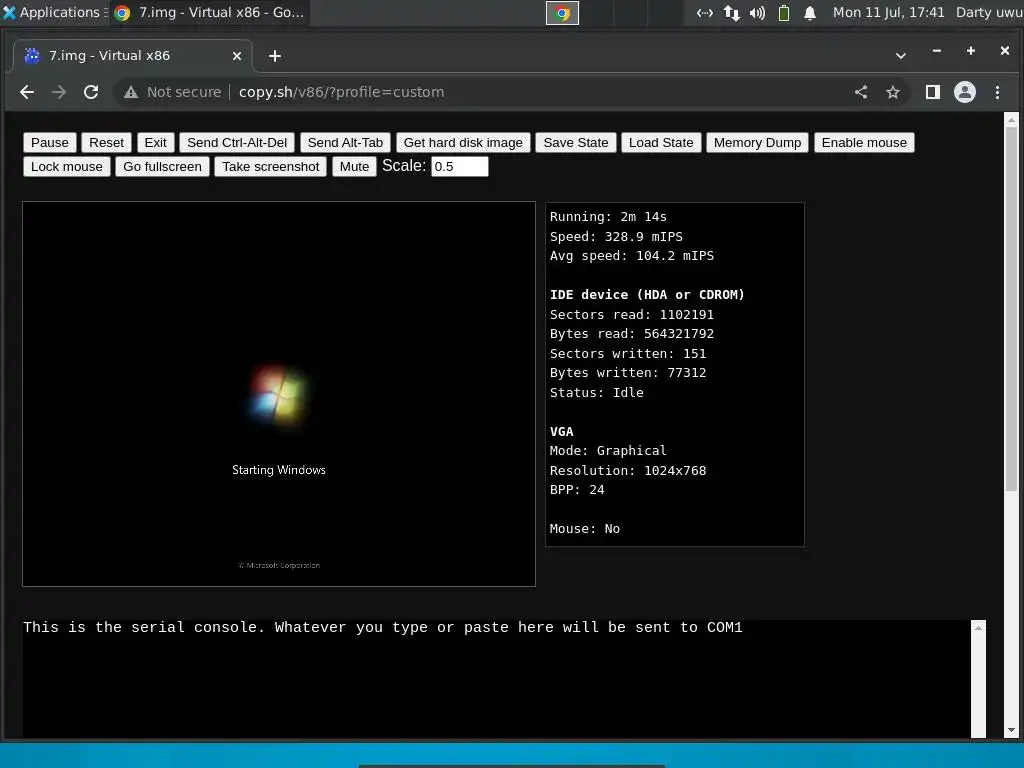Send Ctrl-Alt-Del to the virtual machine
Viewport: 1024px width, 768px height.
tap(237, 142)
